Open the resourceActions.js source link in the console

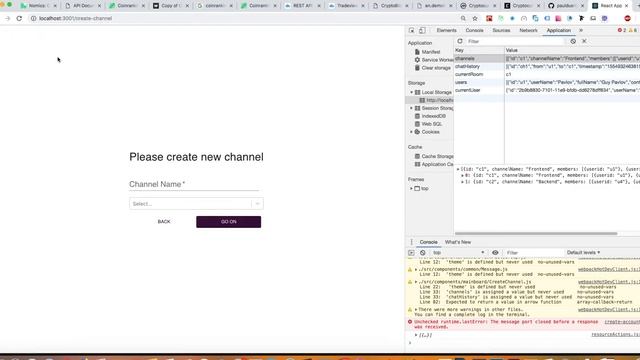point(616,334)
